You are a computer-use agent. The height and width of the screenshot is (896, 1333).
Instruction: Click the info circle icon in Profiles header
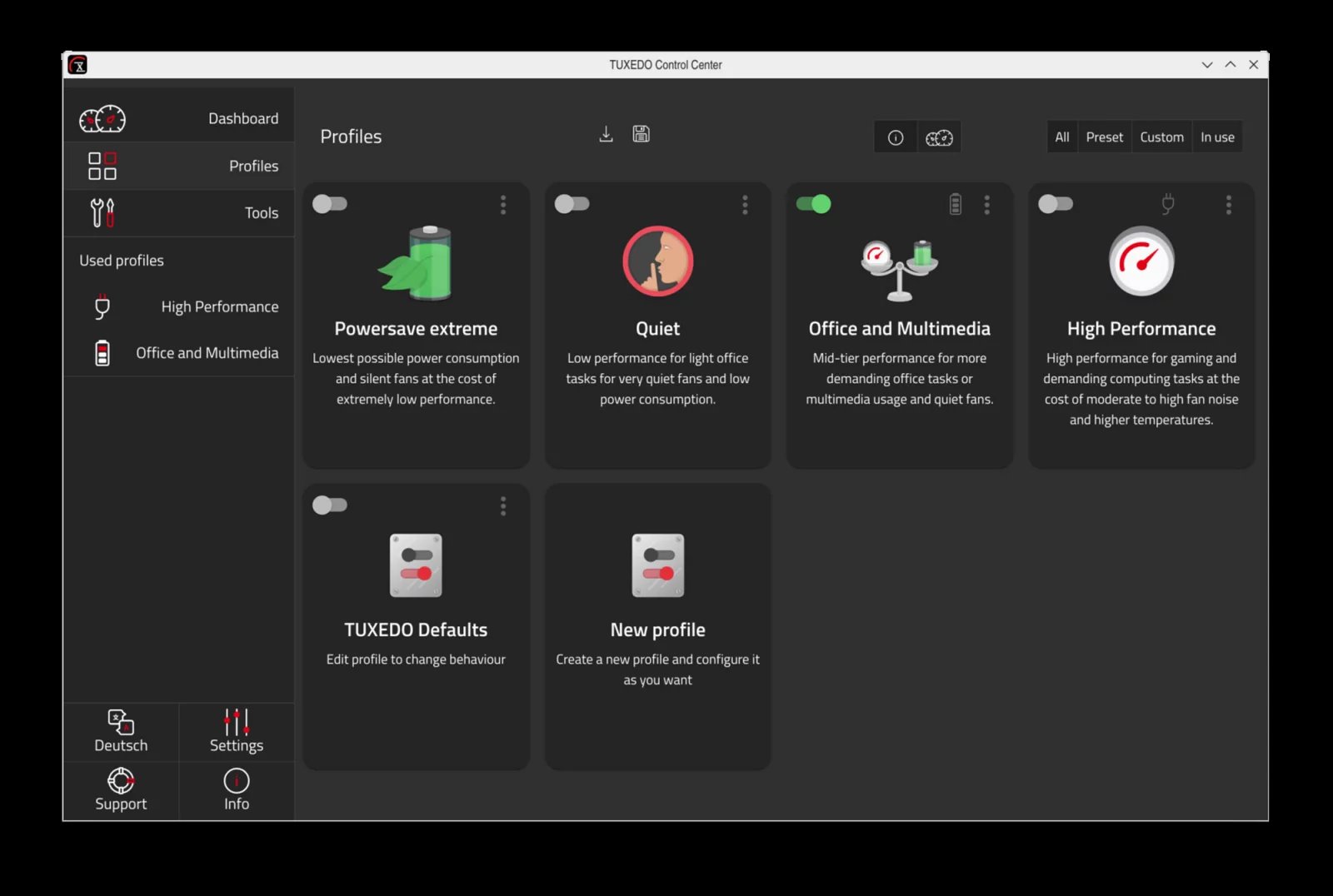tap(896, 137)
